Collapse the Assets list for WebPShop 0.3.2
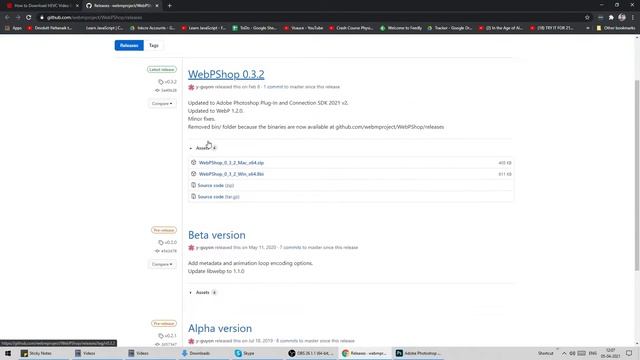 [x=202, y=148]
